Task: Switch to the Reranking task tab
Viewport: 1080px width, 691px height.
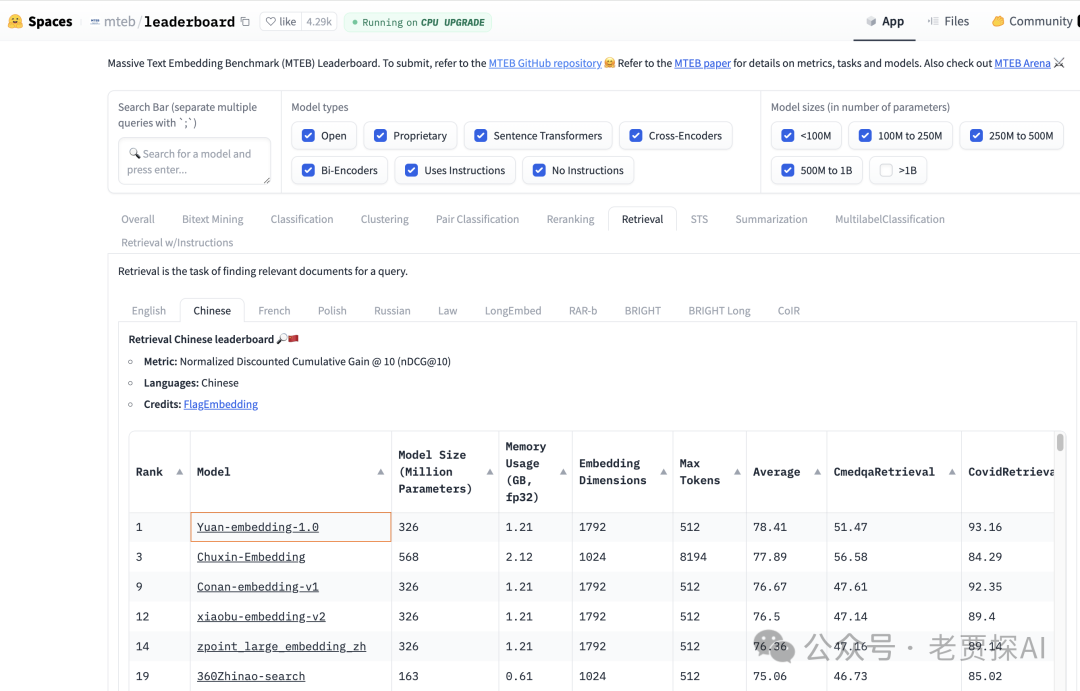Action: click(x=570, y=219)
